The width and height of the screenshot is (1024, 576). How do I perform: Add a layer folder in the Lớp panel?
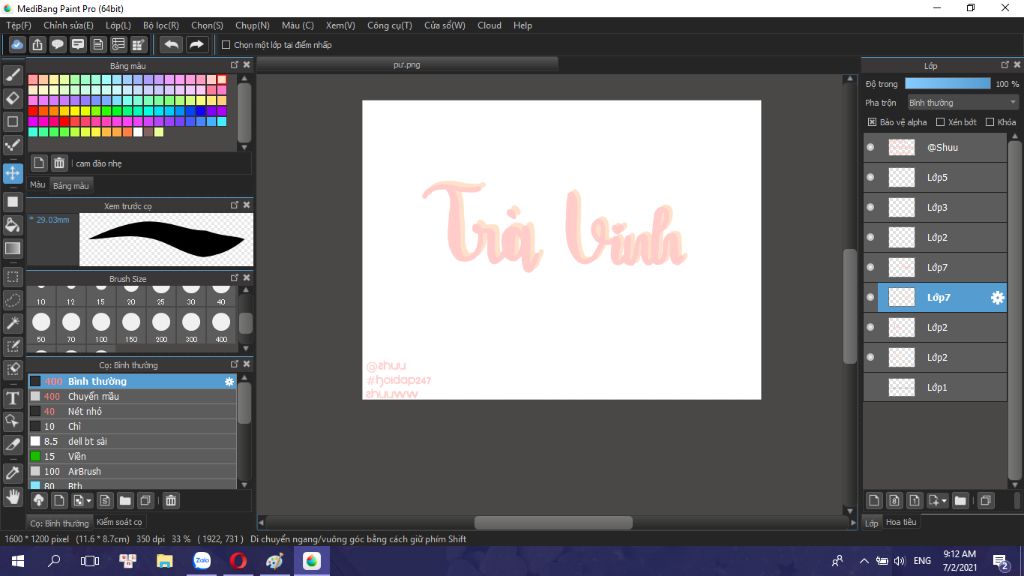(960, 501)
